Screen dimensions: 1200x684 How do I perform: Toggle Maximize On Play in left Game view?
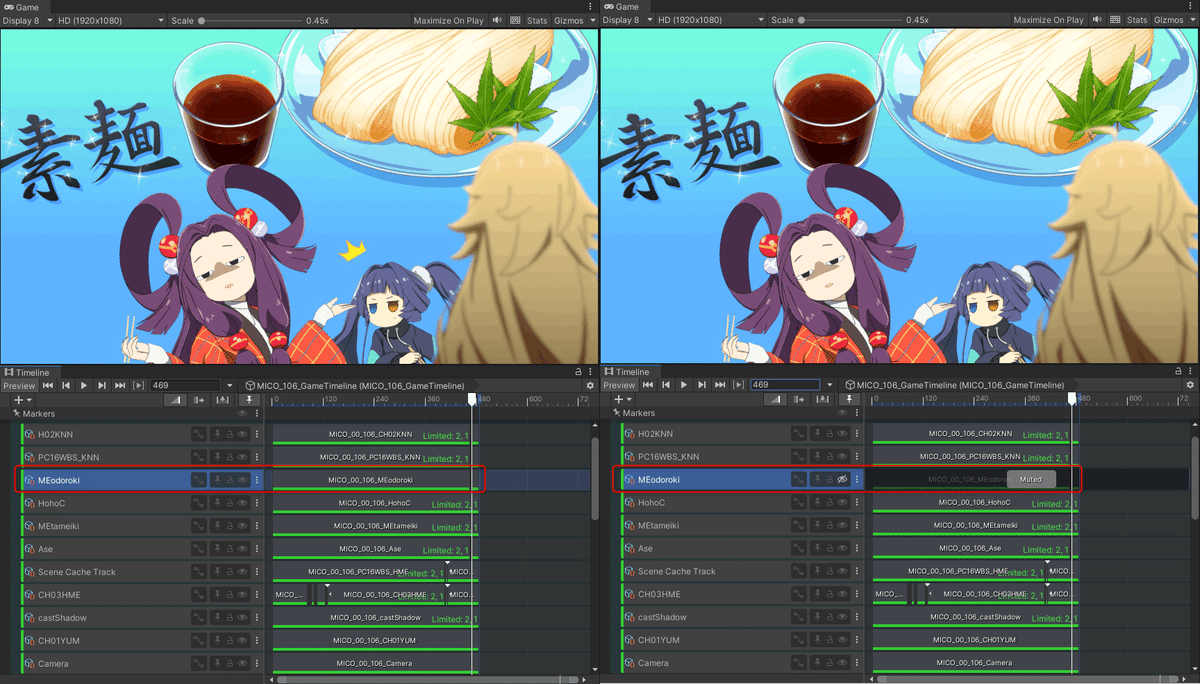tap(448, 20)
